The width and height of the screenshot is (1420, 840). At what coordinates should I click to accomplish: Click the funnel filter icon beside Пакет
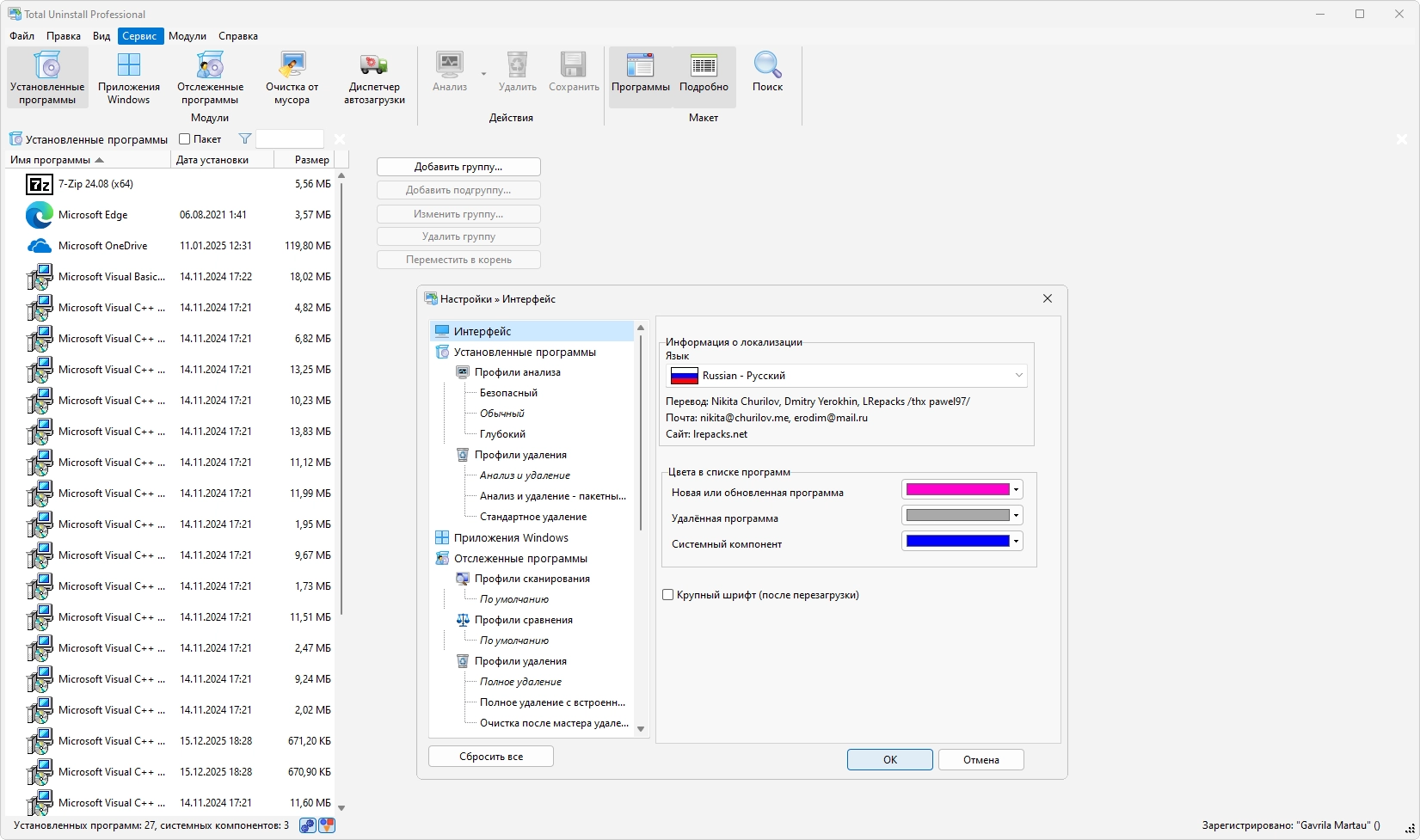pos(245,139)
